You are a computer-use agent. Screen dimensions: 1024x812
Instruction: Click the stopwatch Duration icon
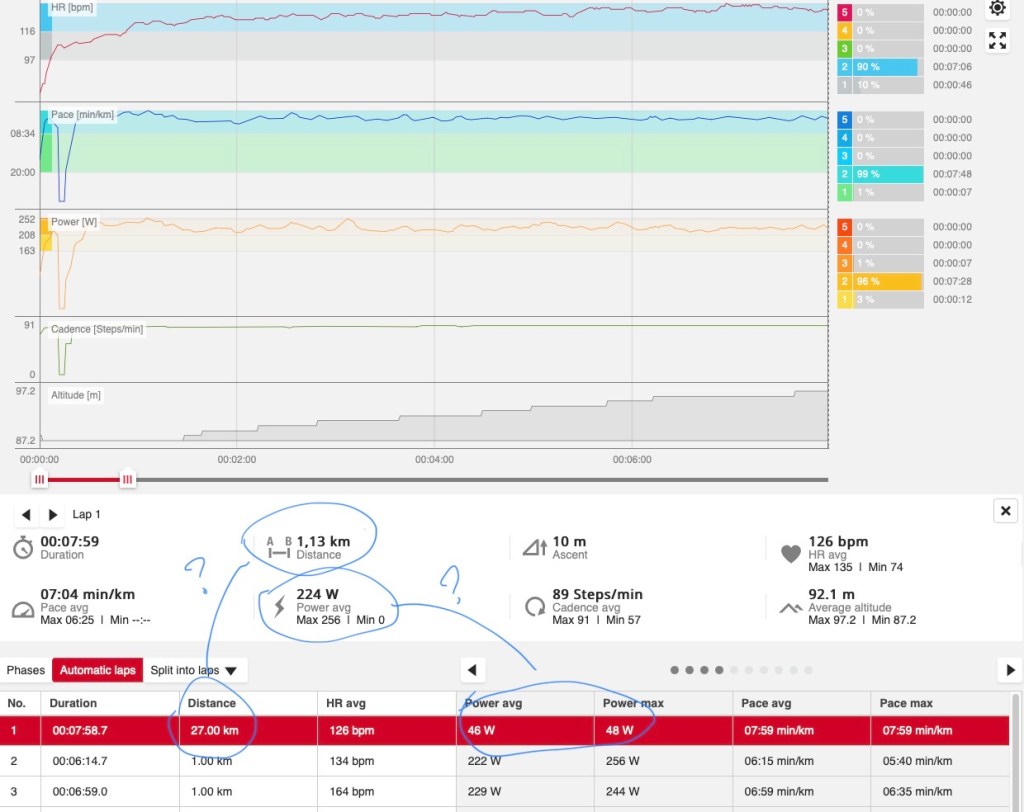pos(23,548)
